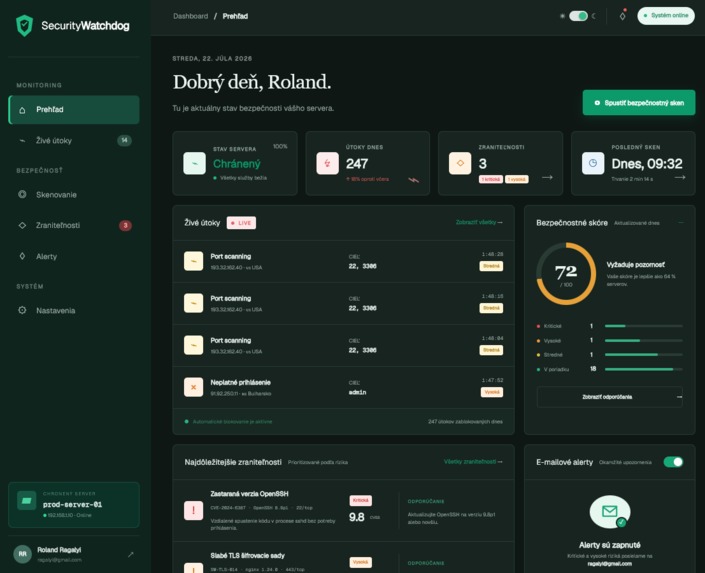Click the Systém online status pill
The height and width of the screenshot is (573, 705).
666,16
